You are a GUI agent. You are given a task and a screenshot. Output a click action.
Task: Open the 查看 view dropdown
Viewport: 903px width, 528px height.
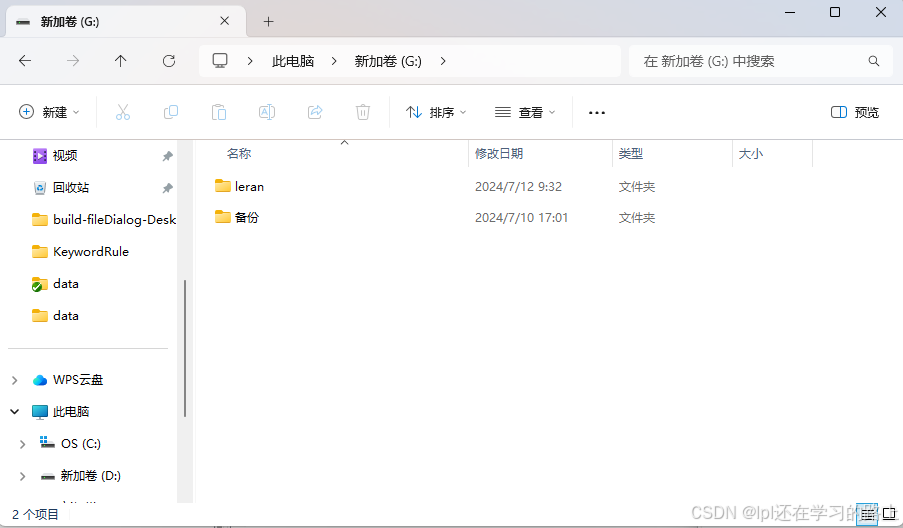pos(525,112)
